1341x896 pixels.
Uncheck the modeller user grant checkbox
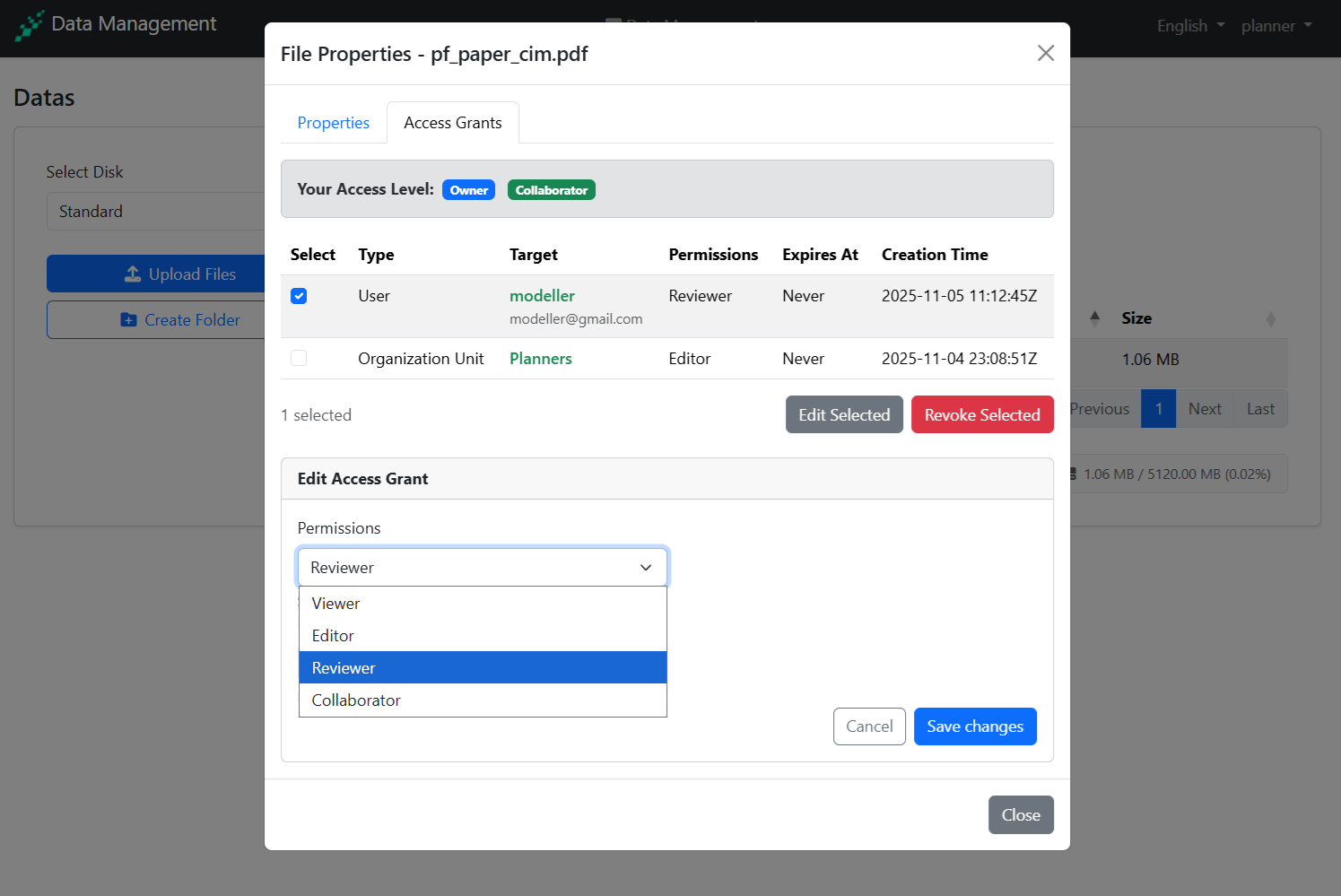pos(299,296)
